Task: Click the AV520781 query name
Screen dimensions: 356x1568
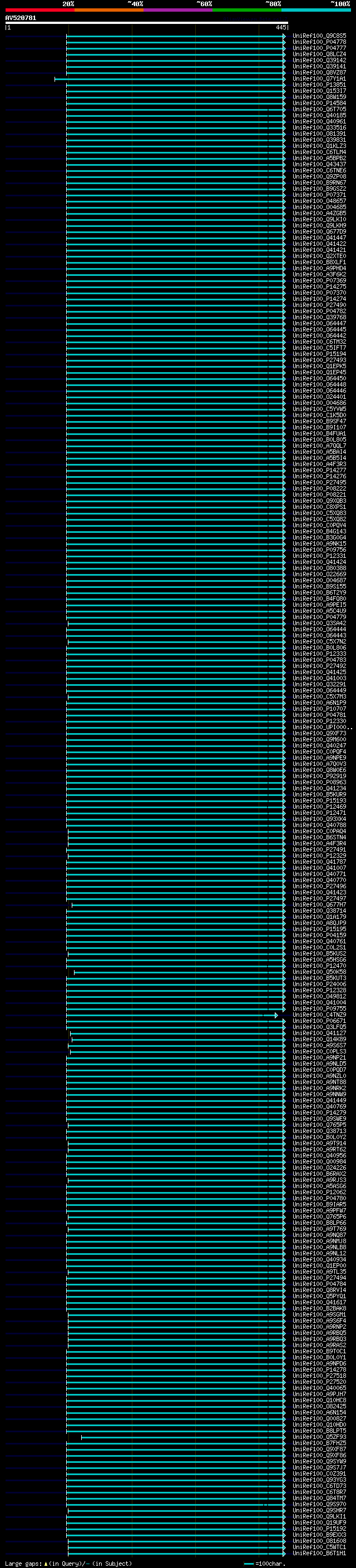Action: (21, 18)
